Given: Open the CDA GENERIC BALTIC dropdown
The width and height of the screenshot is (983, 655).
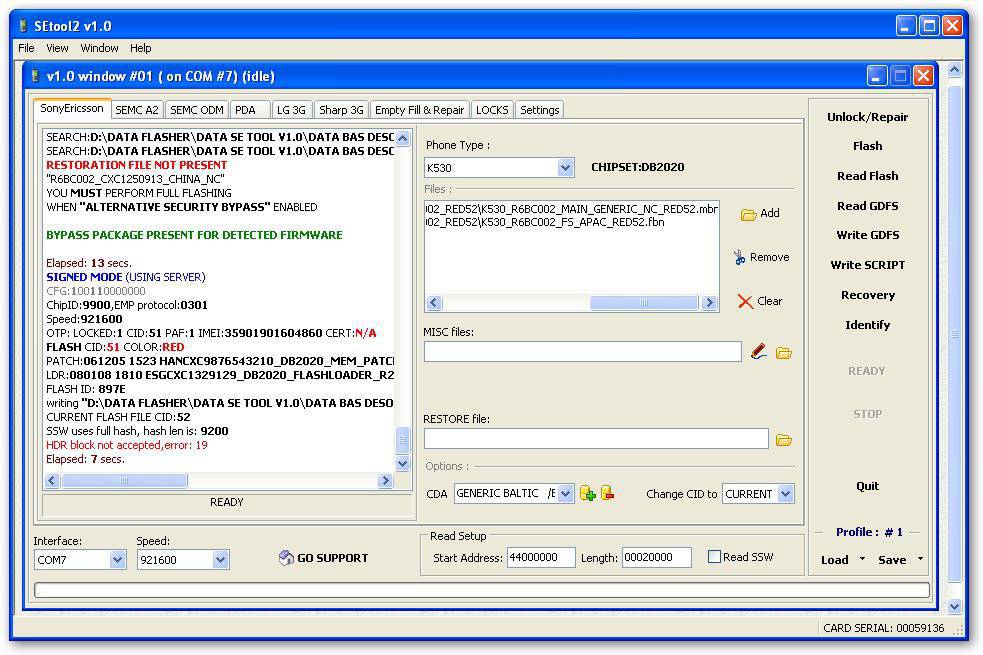Looking at the screenshot, I should point(565,493).
